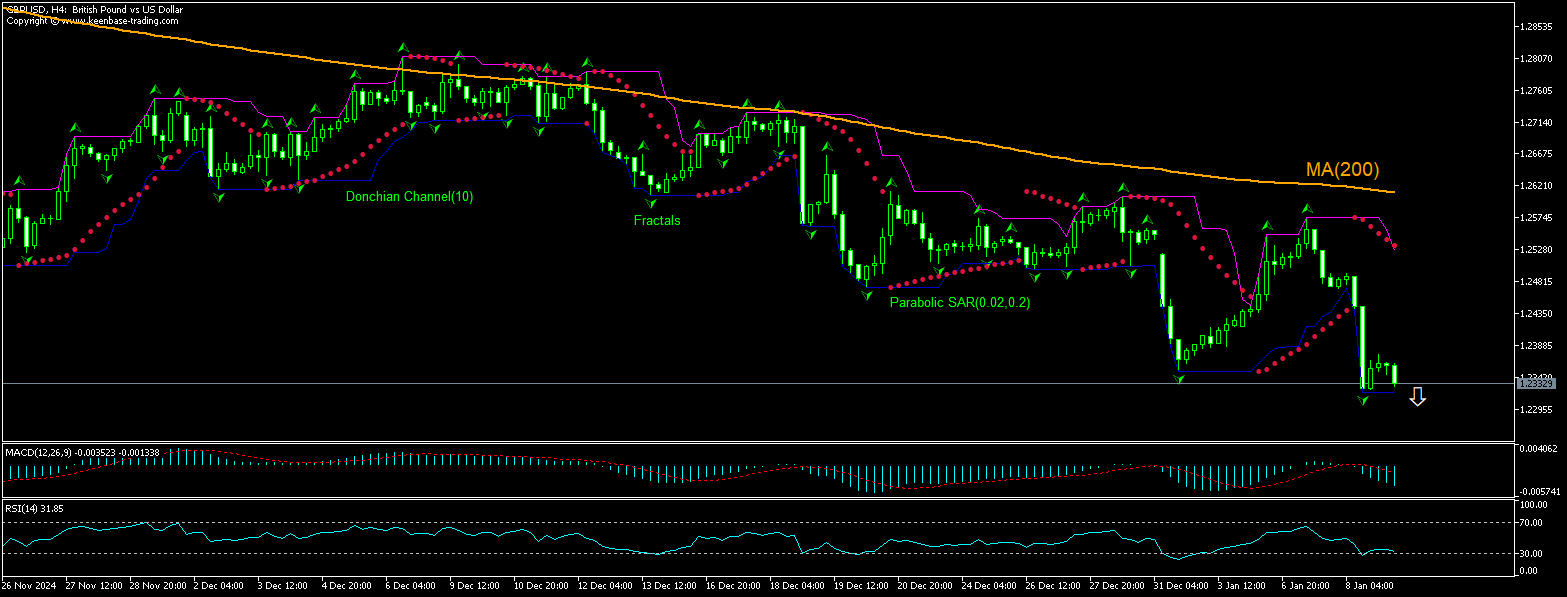Click the MA(200) text label
The height and width of the screenshot is (597, 1567).
pos(1342,170)
